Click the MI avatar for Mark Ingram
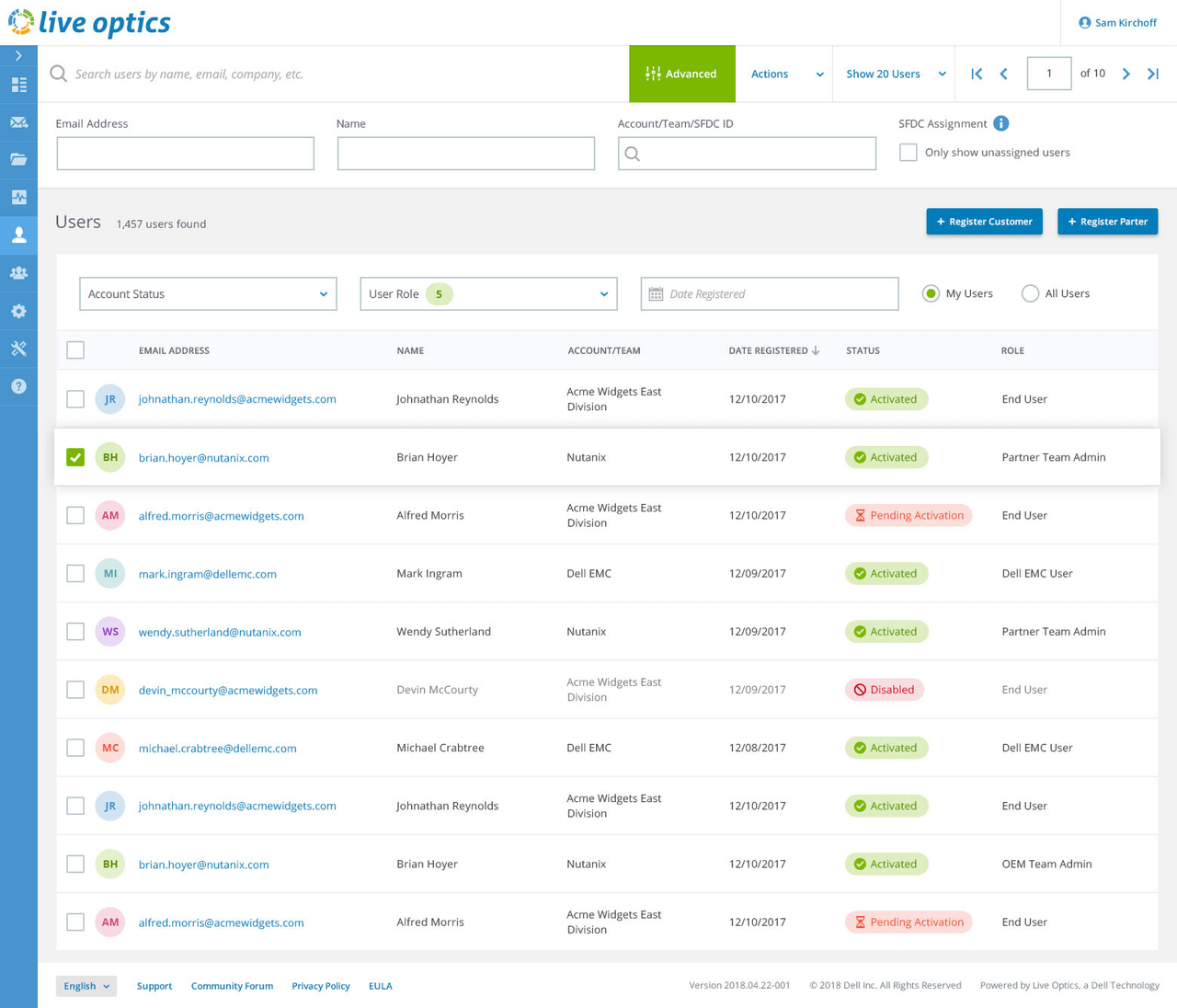The height and width of the screenshot is (1008, 1177). point(110,574)
